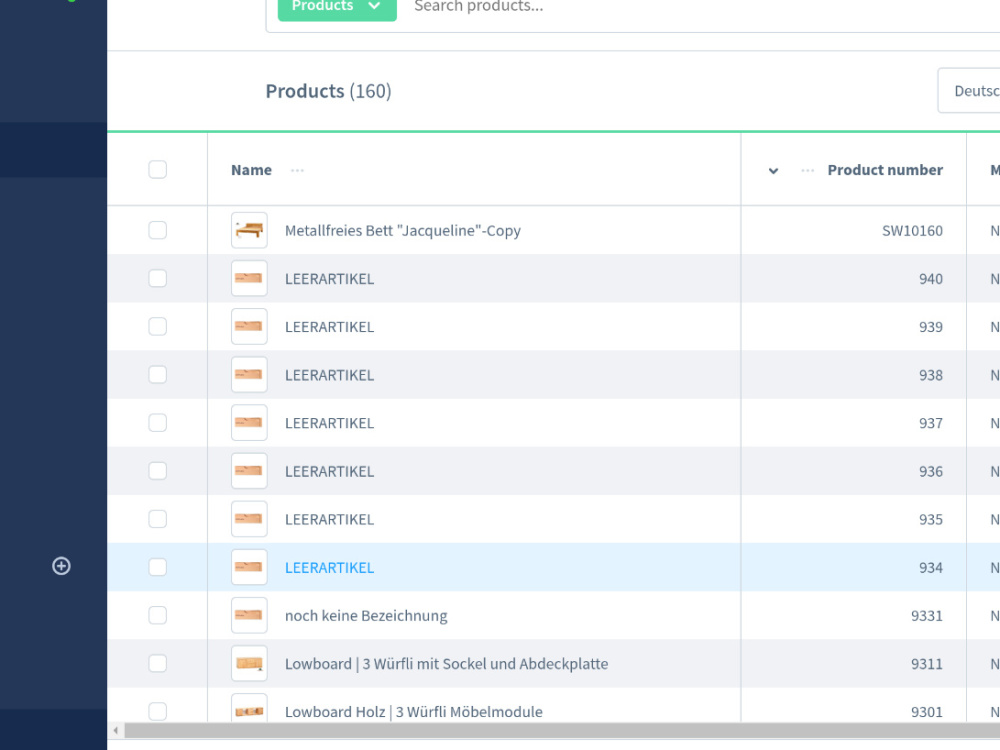Select checkbox for product 936
The image size is (1000, 750).
pos(158,471)
